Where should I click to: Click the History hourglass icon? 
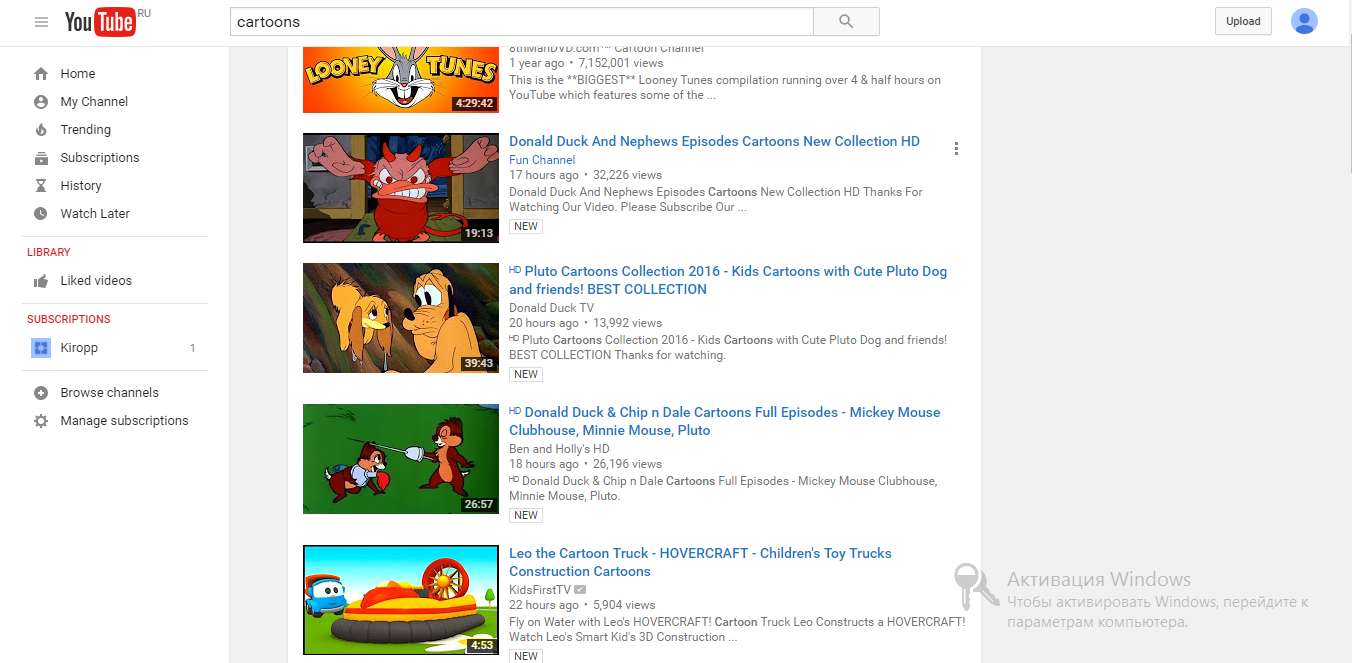point(41,186)
